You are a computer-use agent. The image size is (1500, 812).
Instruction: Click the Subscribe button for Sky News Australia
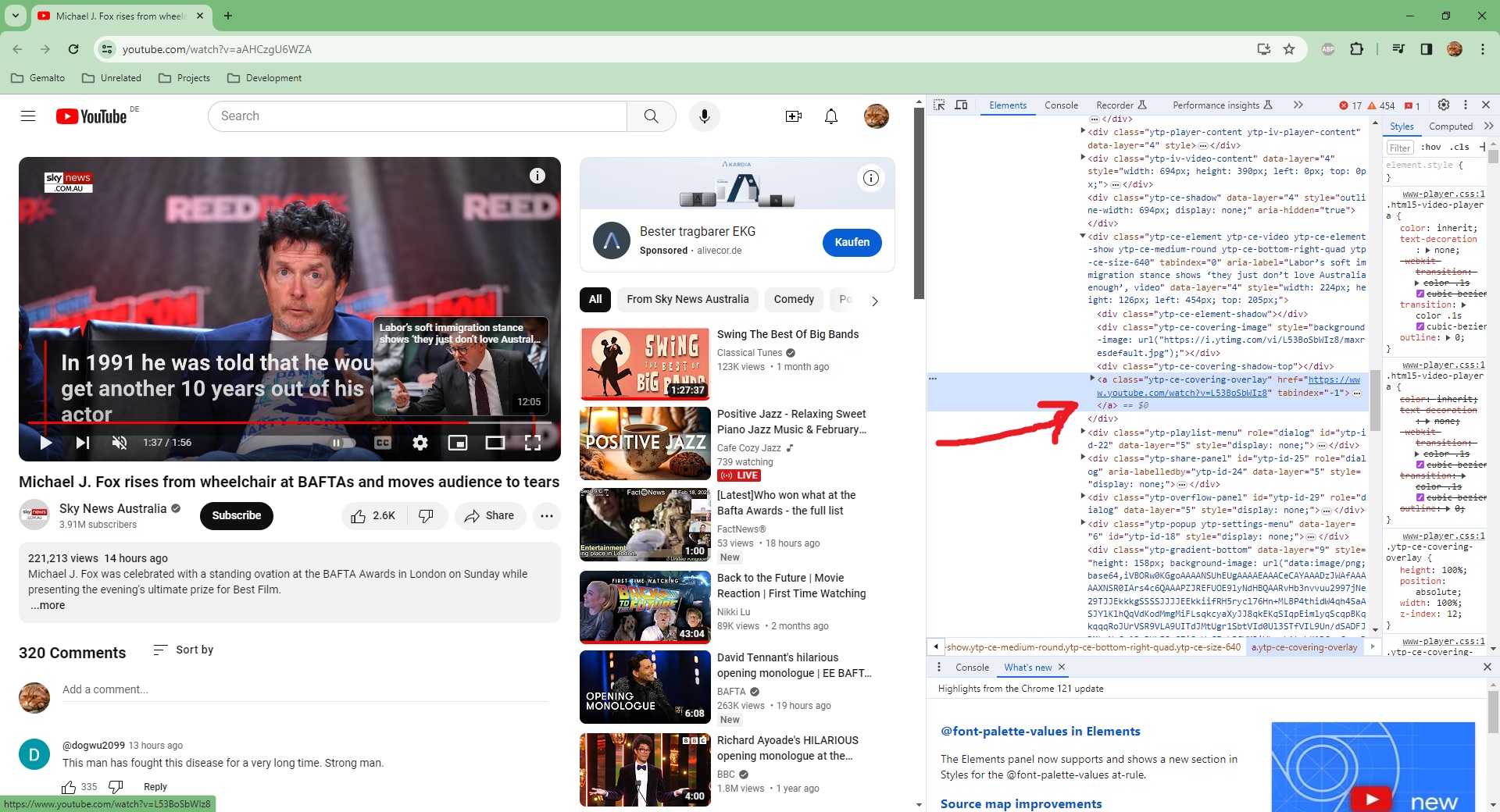point(236,516)
